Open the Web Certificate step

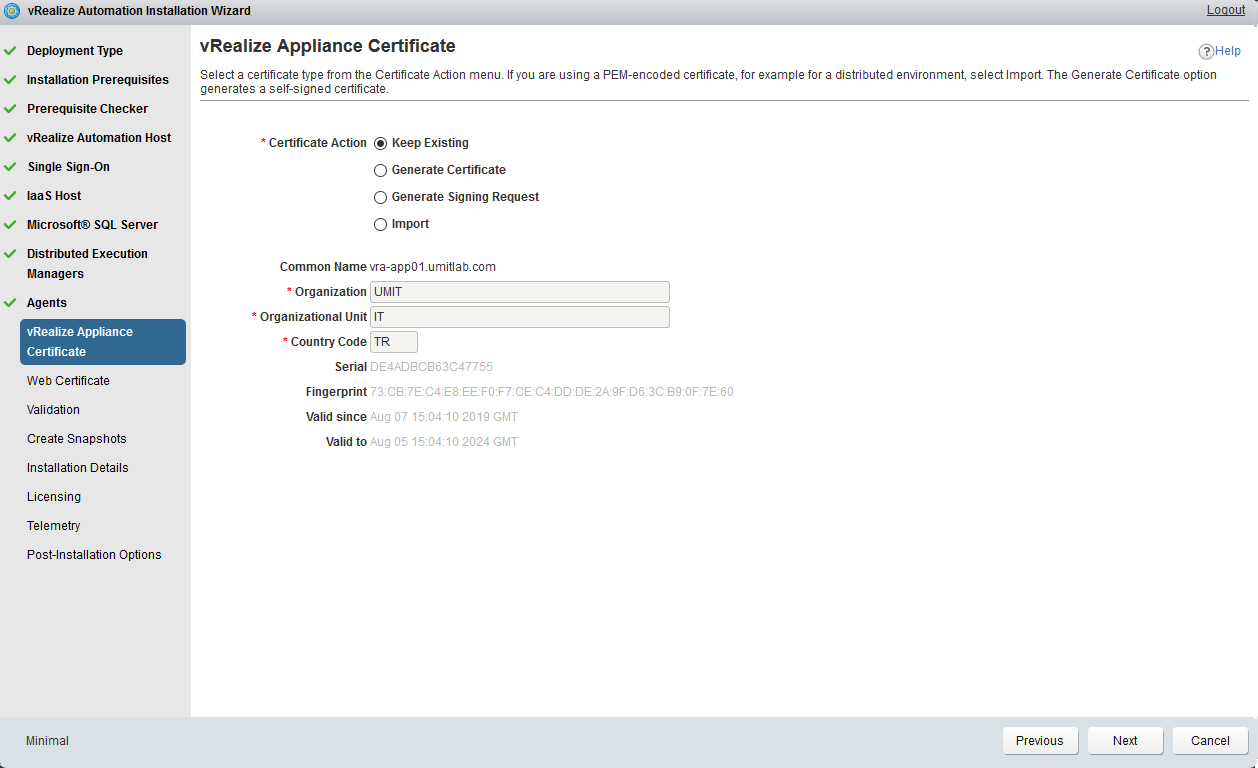[68, 381]
